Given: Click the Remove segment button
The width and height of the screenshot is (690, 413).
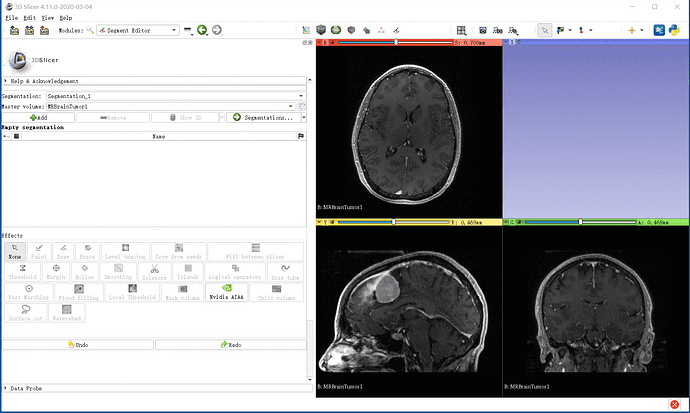Looking at the screenshot, I should (113, 117).
